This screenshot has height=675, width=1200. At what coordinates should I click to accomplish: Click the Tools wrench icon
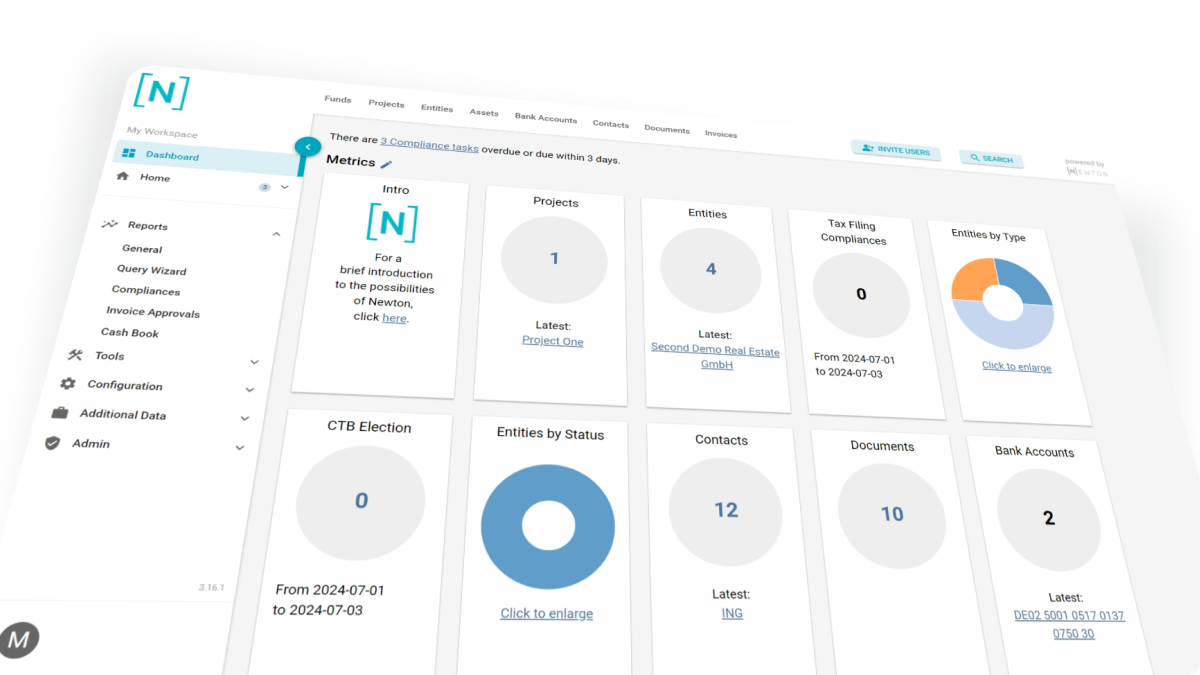[x=75, y=354]
